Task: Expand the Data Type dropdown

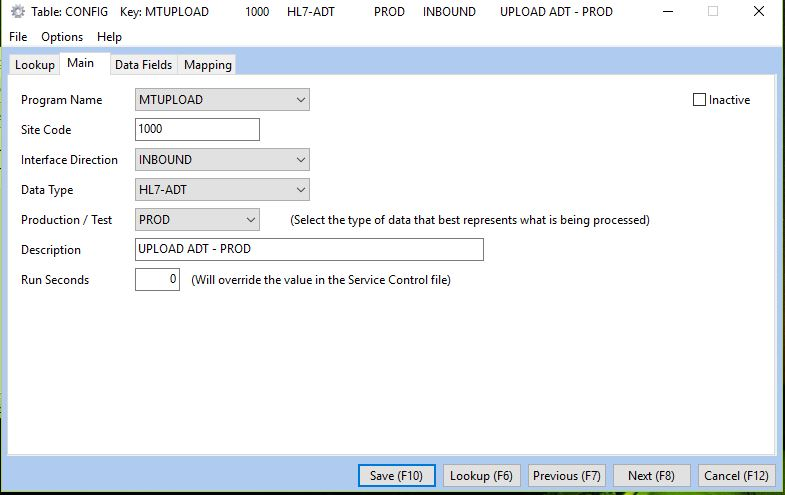Action: (222, 190)
